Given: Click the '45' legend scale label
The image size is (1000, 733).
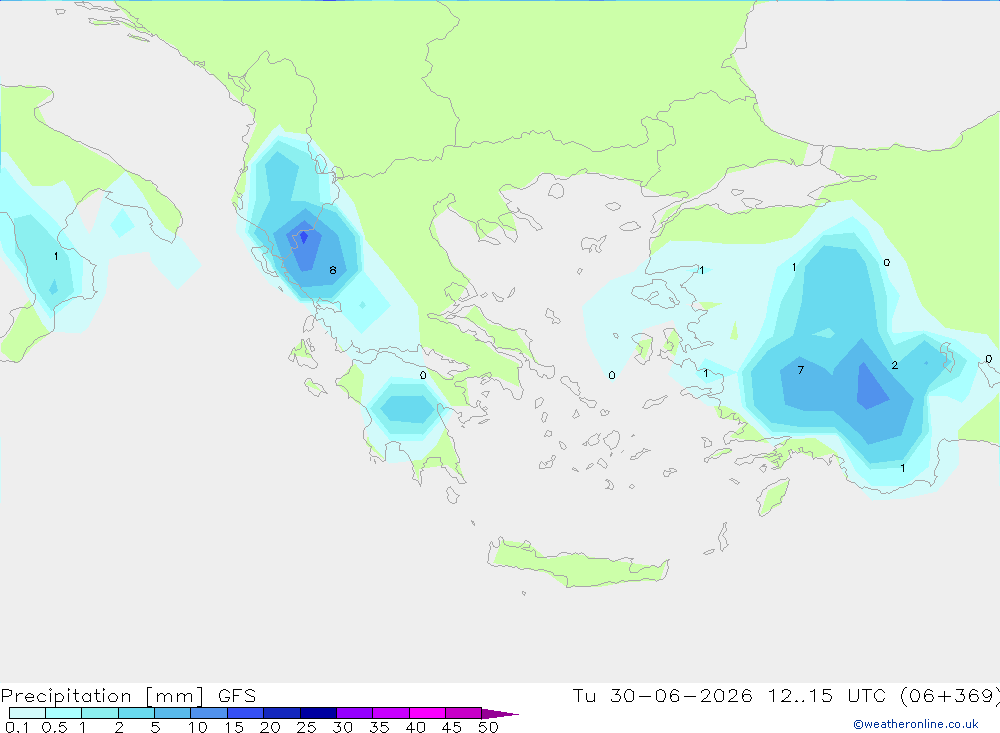Looking at the screenshot, I should click(x=452, y=727).
